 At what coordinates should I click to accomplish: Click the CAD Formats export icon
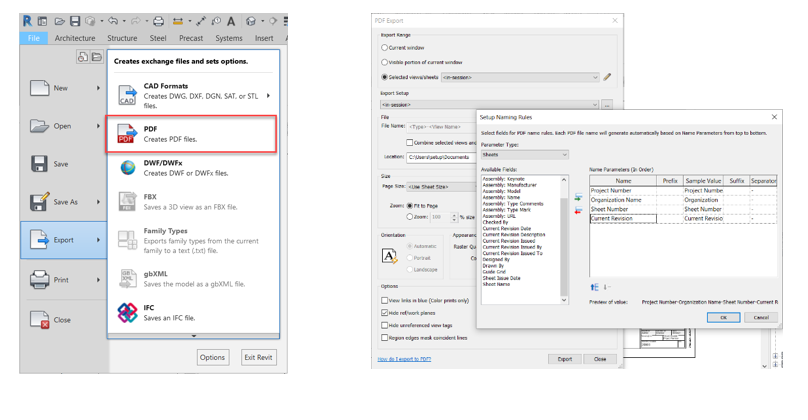(x=127, y=95)
